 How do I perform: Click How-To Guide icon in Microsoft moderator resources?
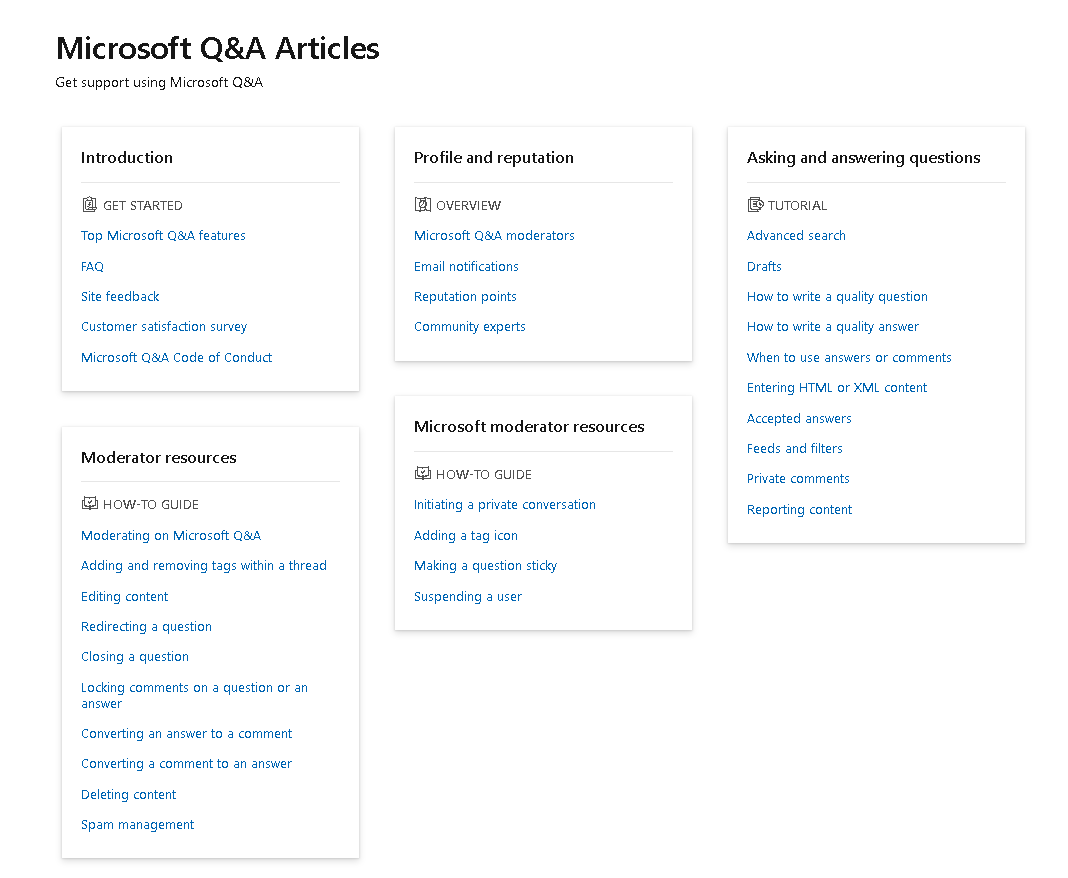point(422,474)
